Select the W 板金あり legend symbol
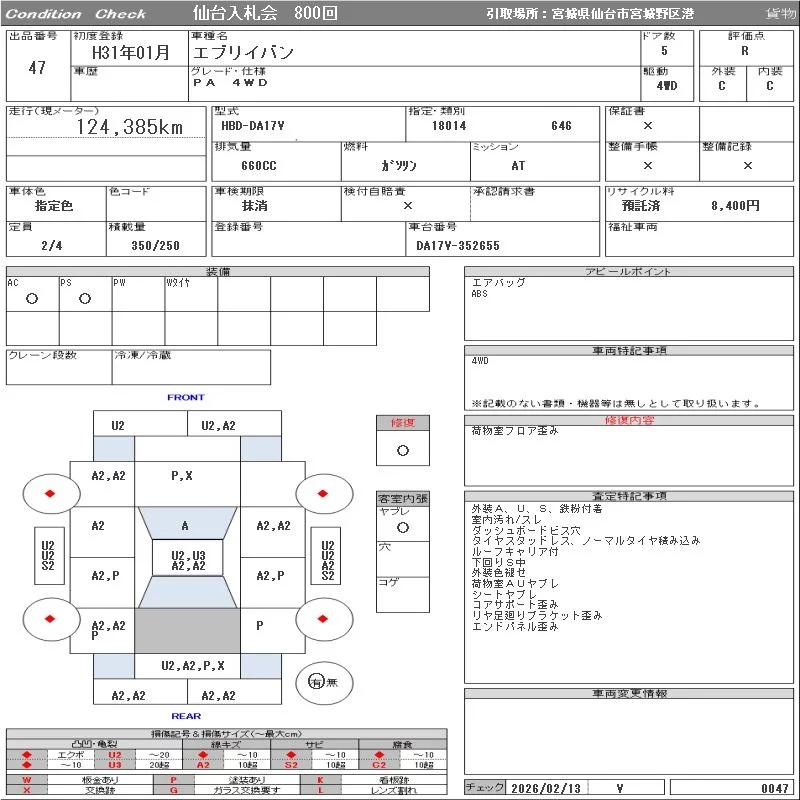 [28, 779]
